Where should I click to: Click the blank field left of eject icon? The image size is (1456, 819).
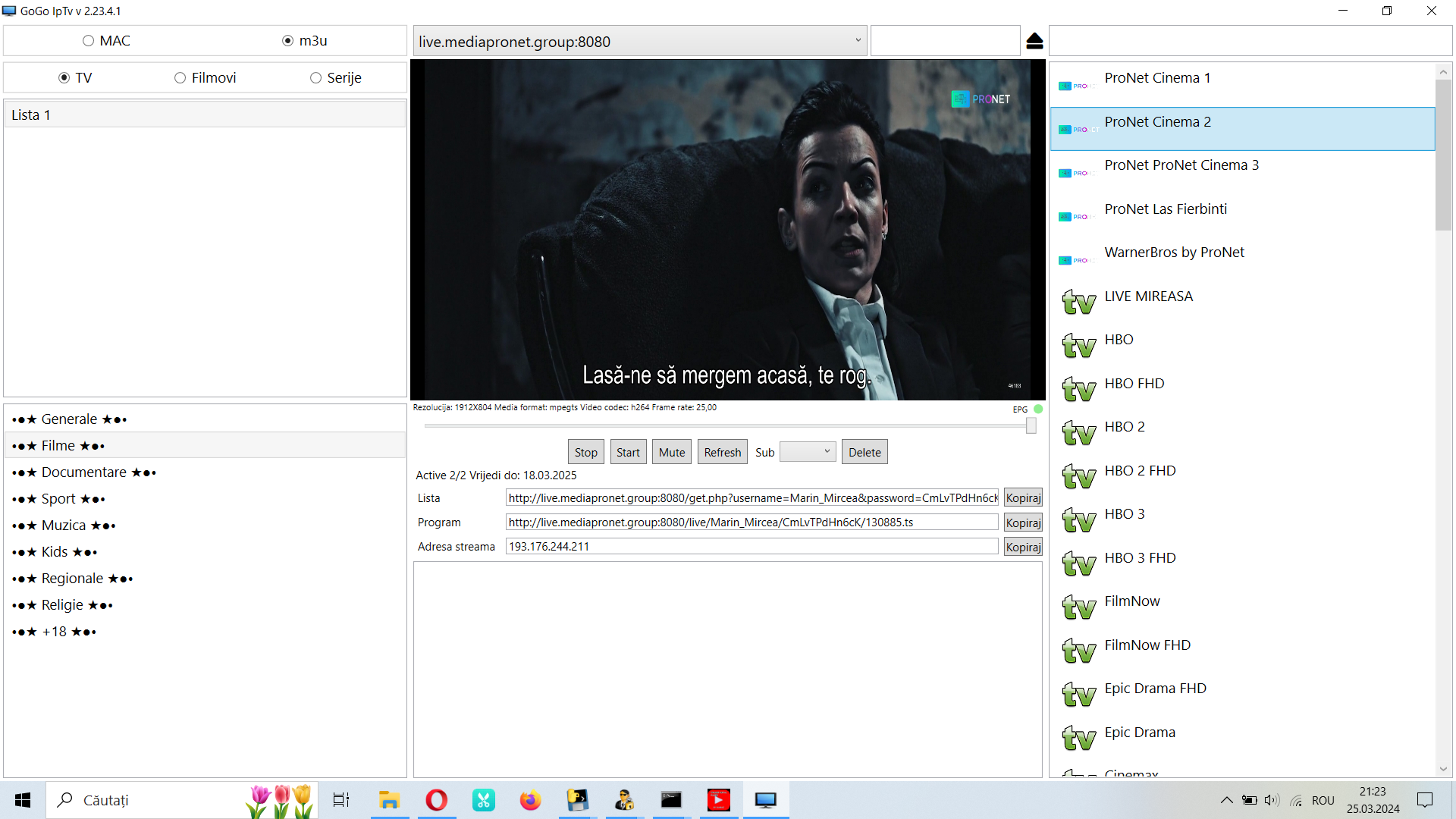pos(945,41)
